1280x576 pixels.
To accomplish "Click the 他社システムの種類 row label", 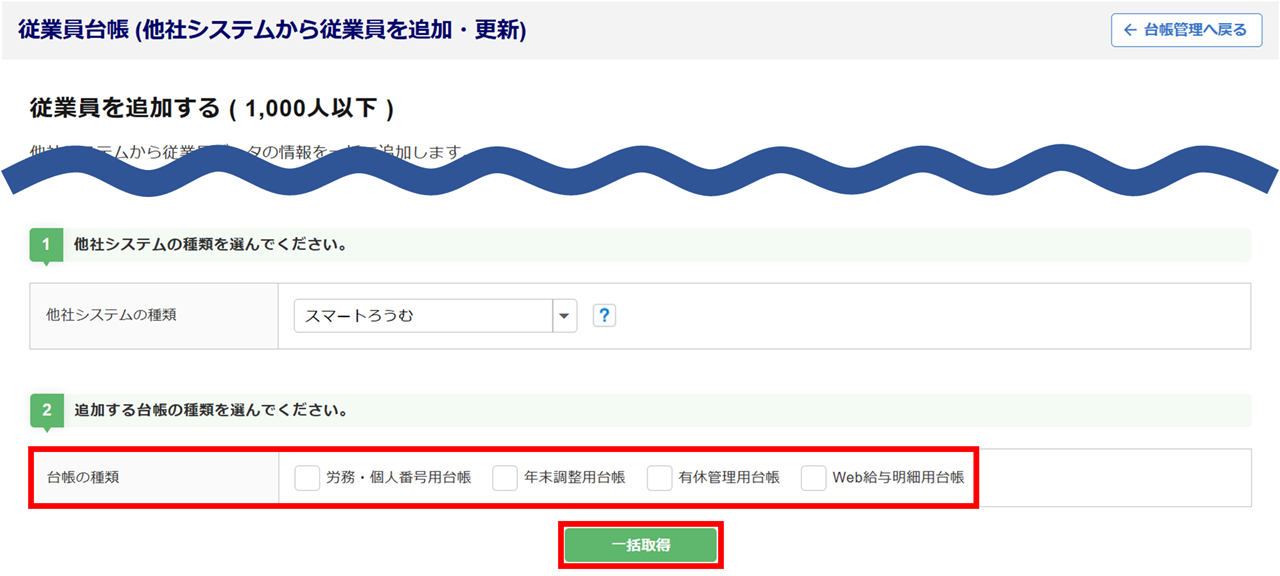I will click(x=111, y=315).
